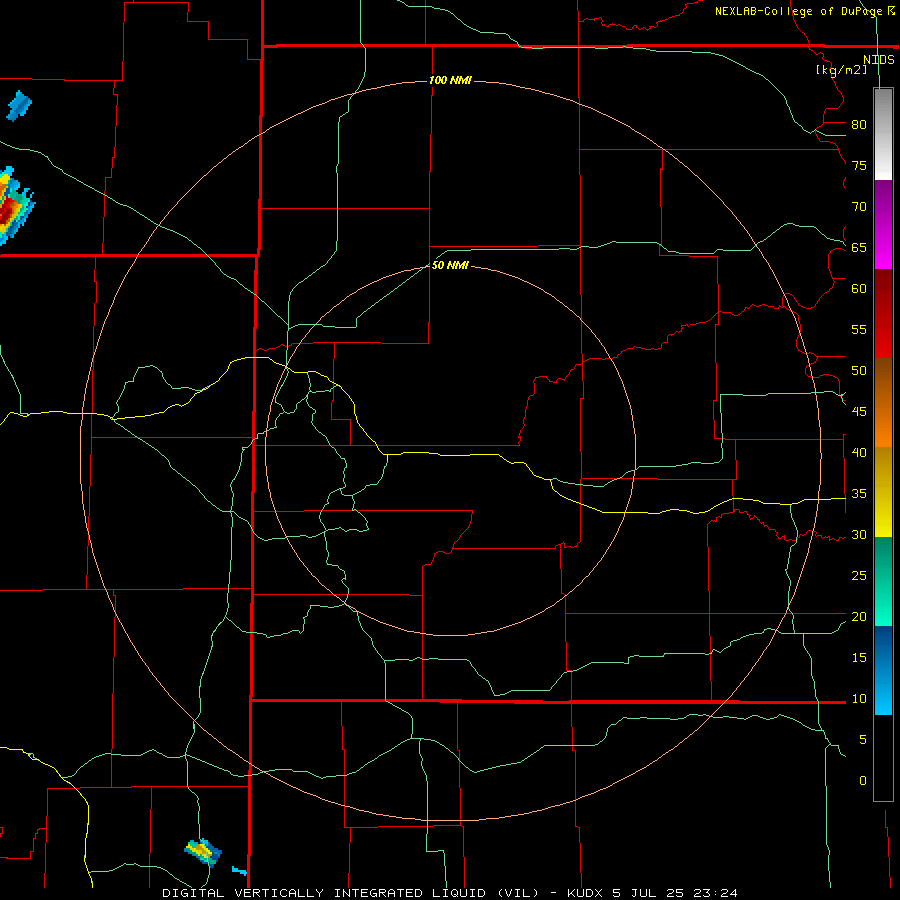Click the 30 value on color scale
The width and height of the screenshot is (900, 900).
859,534
